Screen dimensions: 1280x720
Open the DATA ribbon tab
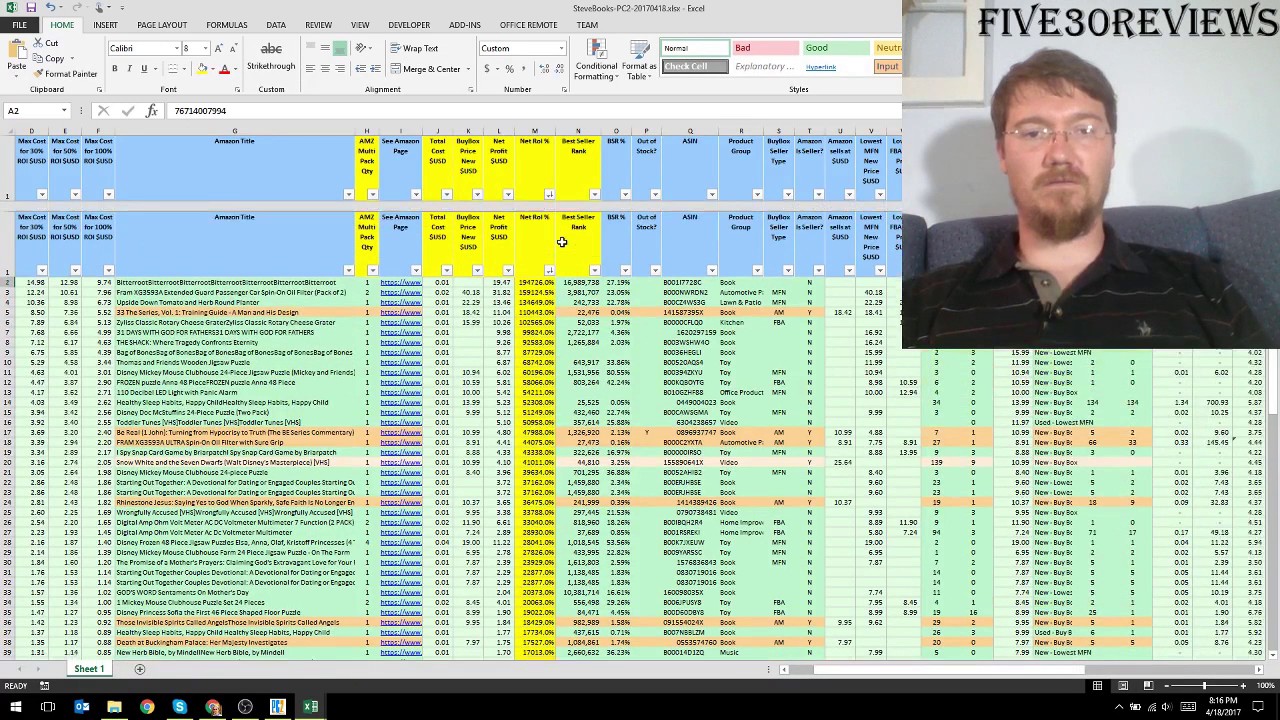click(x=276, y=25)
